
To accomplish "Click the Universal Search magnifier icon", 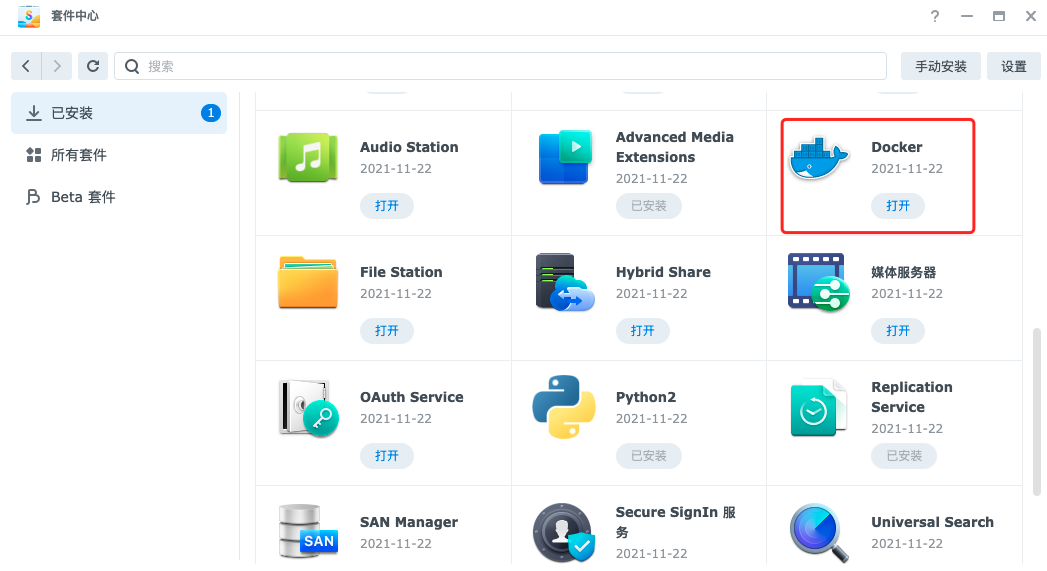I will (x=818, y=532).
